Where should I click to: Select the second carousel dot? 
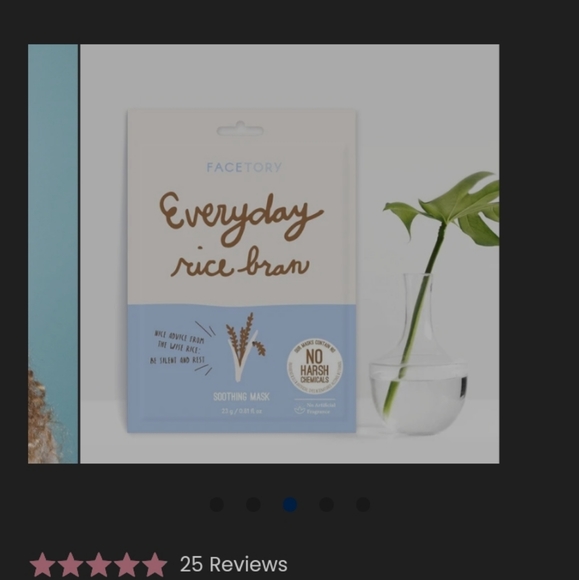(x=253, y=505)
